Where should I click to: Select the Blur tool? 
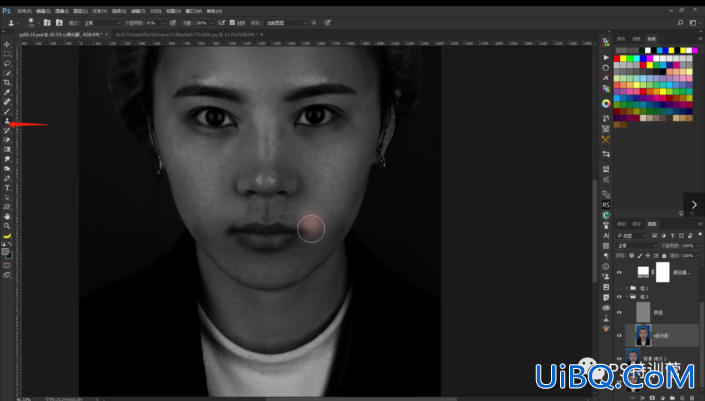[x=7, y=159]
